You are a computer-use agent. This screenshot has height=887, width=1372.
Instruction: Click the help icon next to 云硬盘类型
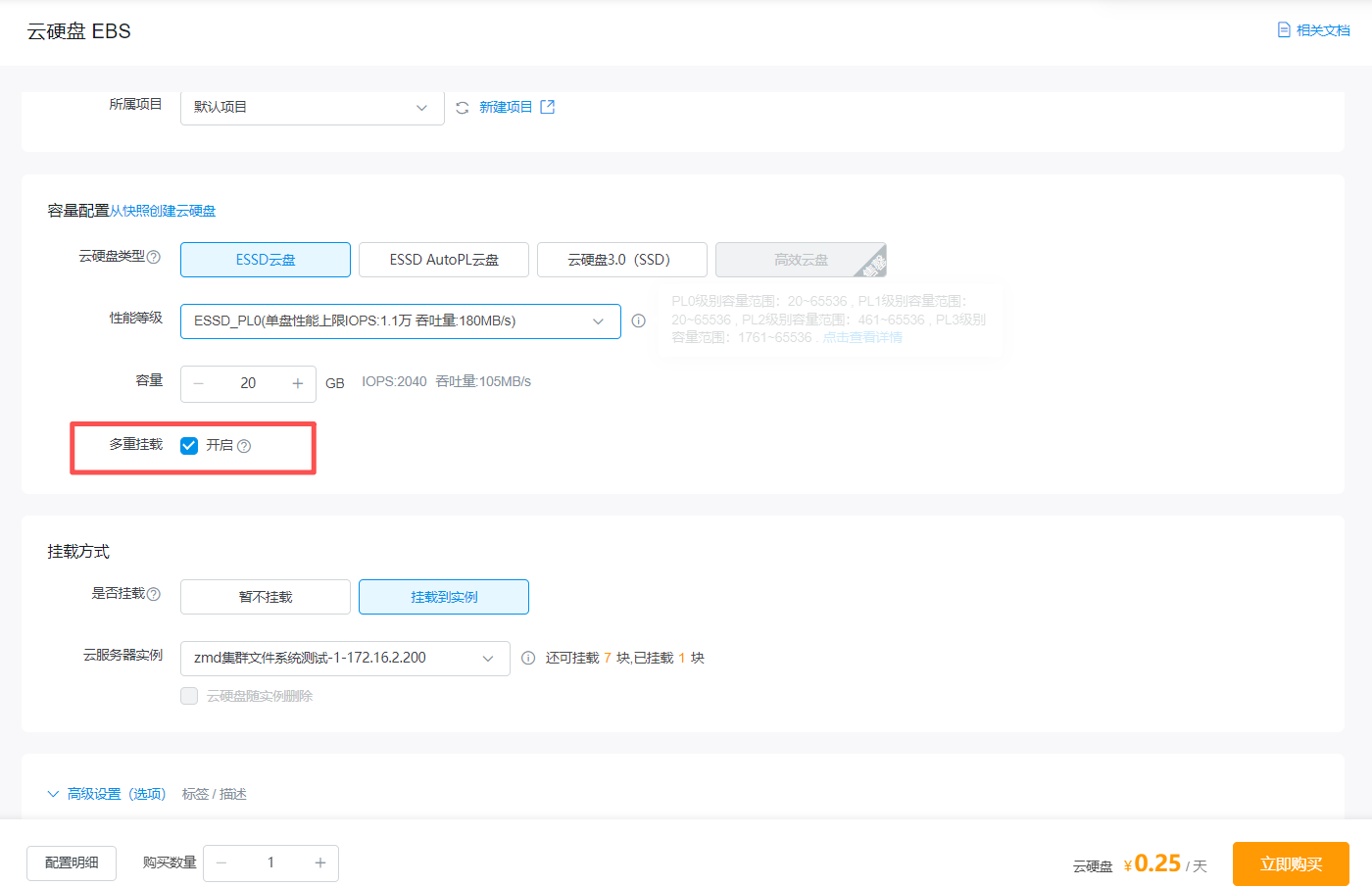[154, 257]
